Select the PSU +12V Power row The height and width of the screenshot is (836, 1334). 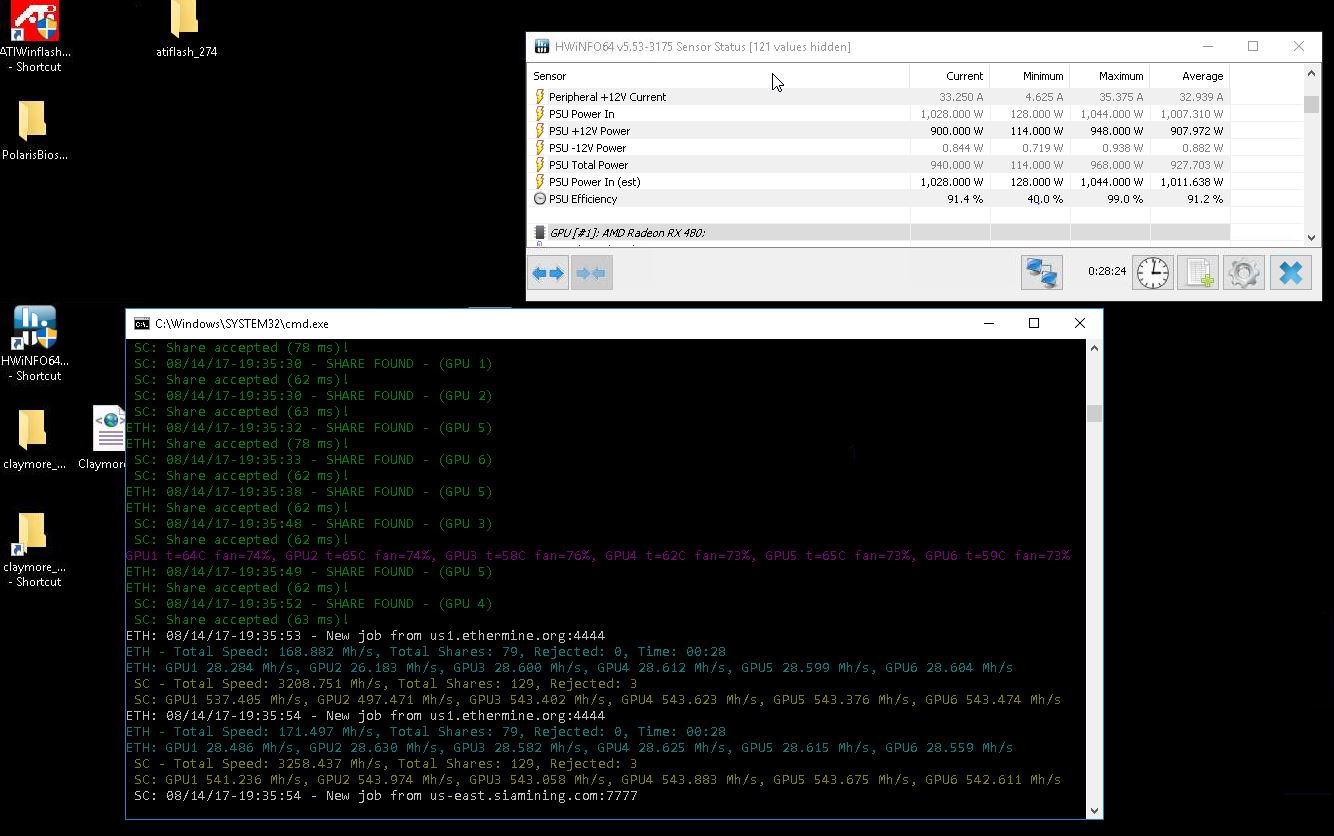click(880, 131)
